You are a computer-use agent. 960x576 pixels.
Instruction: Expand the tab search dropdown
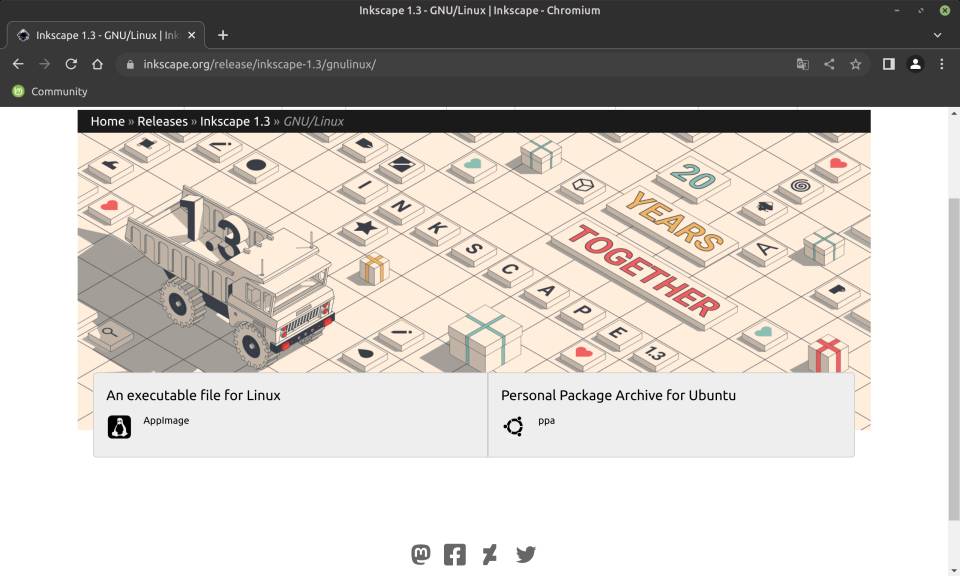[x=937, y=35]
